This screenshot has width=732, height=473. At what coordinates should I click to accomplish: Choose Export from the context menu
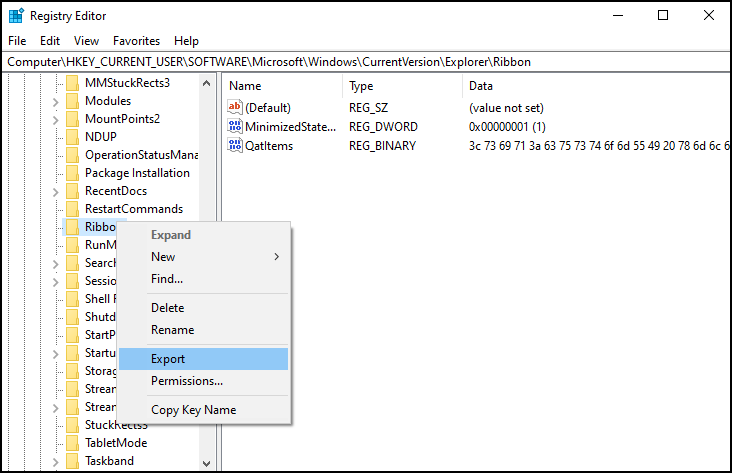pos(204,359)
